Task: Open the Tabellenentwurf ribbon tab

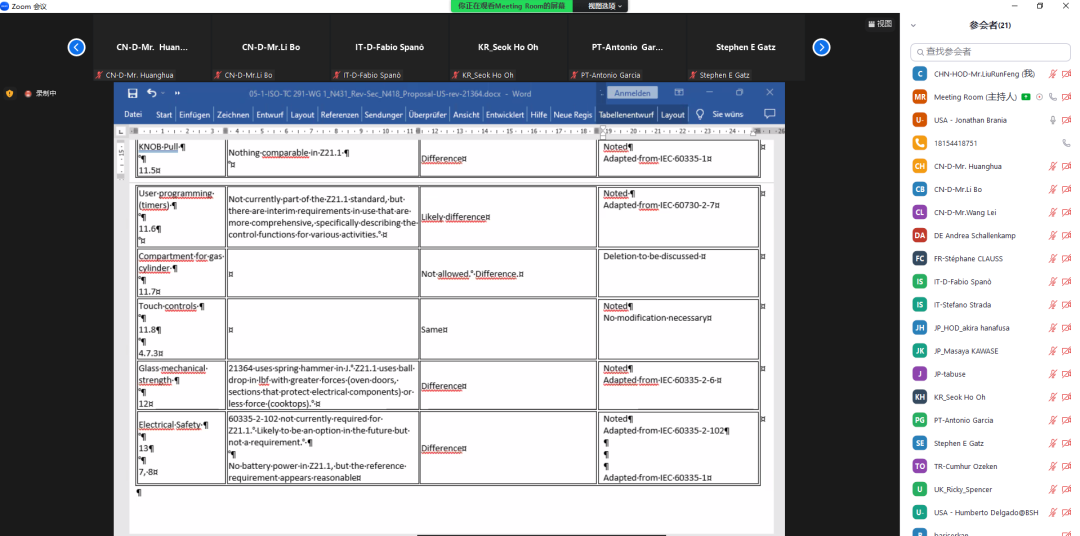Action: [626, 115]
